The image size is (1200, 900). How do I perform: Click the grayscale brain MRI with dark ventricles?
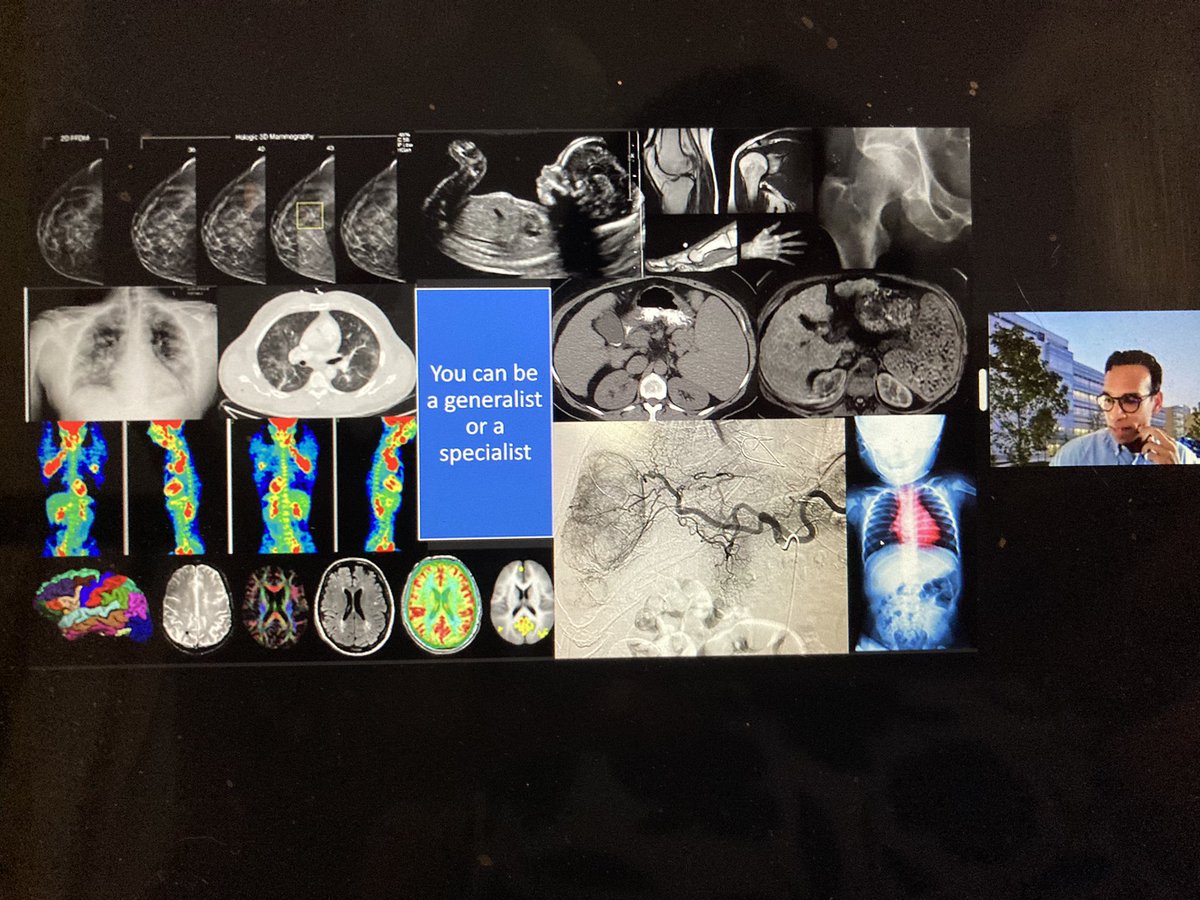354,606
